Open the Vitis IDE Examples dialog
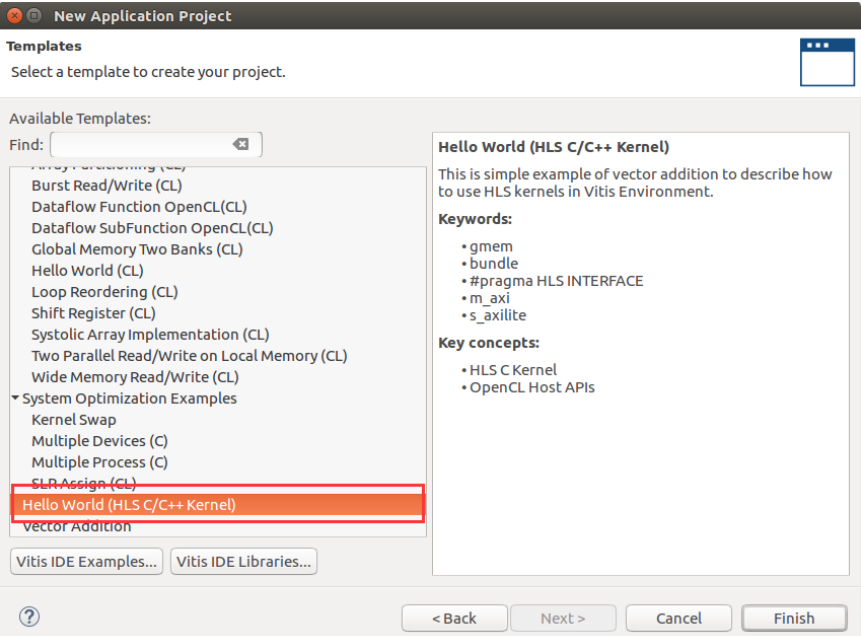Viewport: 861px width, 636px height. pyautogui.click(x=87, y=561)
